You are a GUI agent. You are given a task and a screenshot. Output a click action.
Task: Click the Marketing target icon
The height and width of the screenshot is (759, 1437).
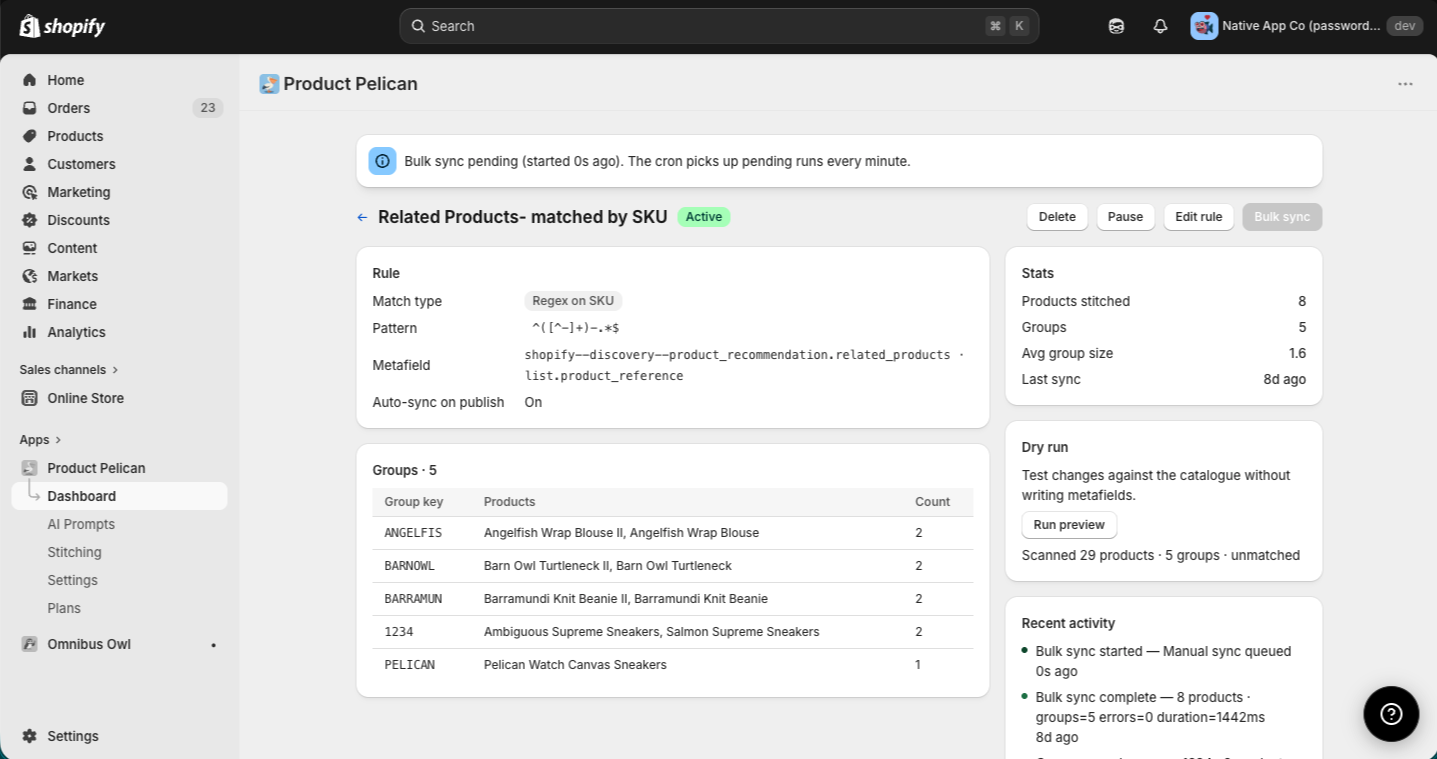pos(29,192)
